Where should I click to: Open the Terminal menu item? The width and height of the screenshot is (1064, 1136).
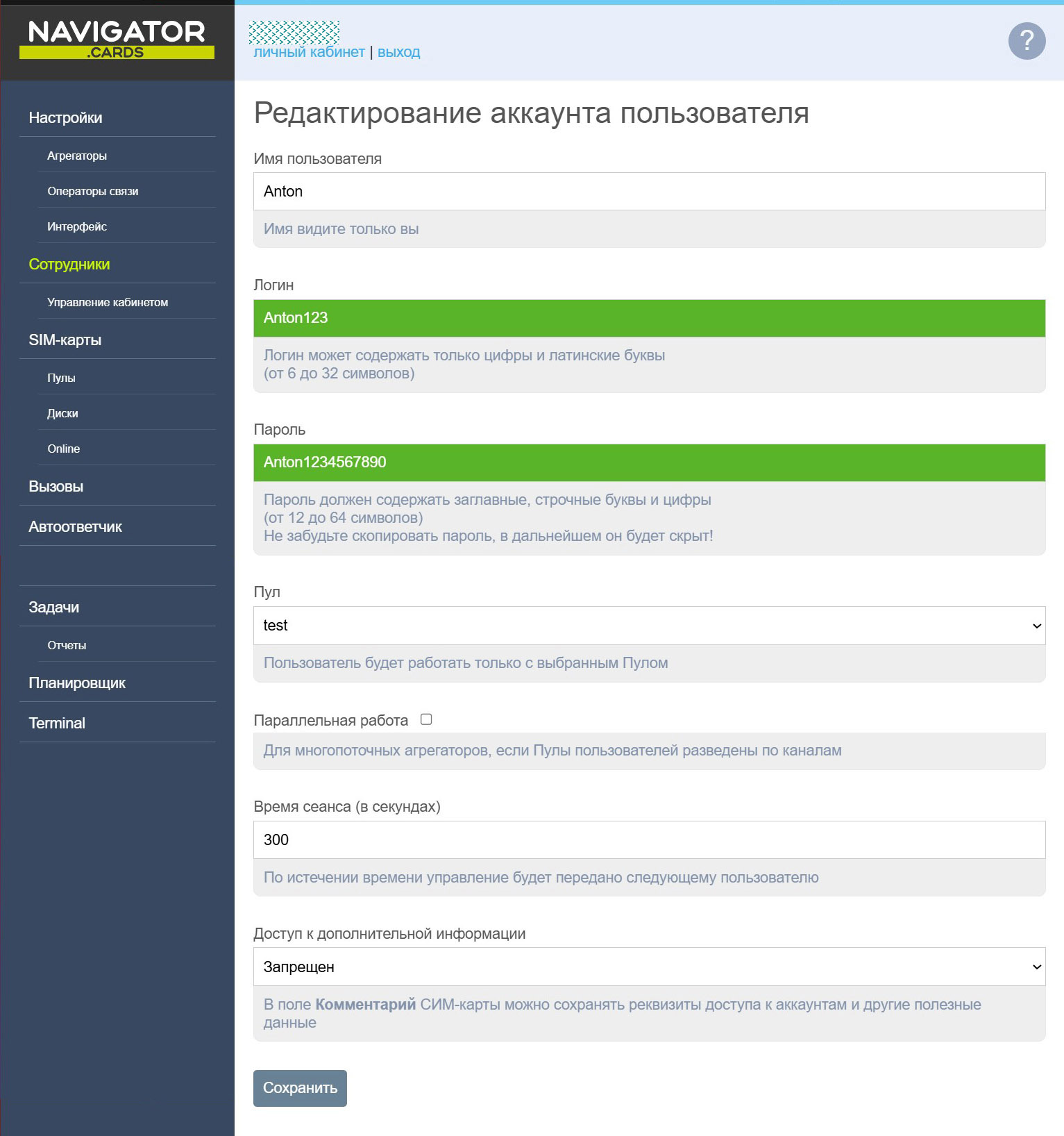click(x=57, y=723)
